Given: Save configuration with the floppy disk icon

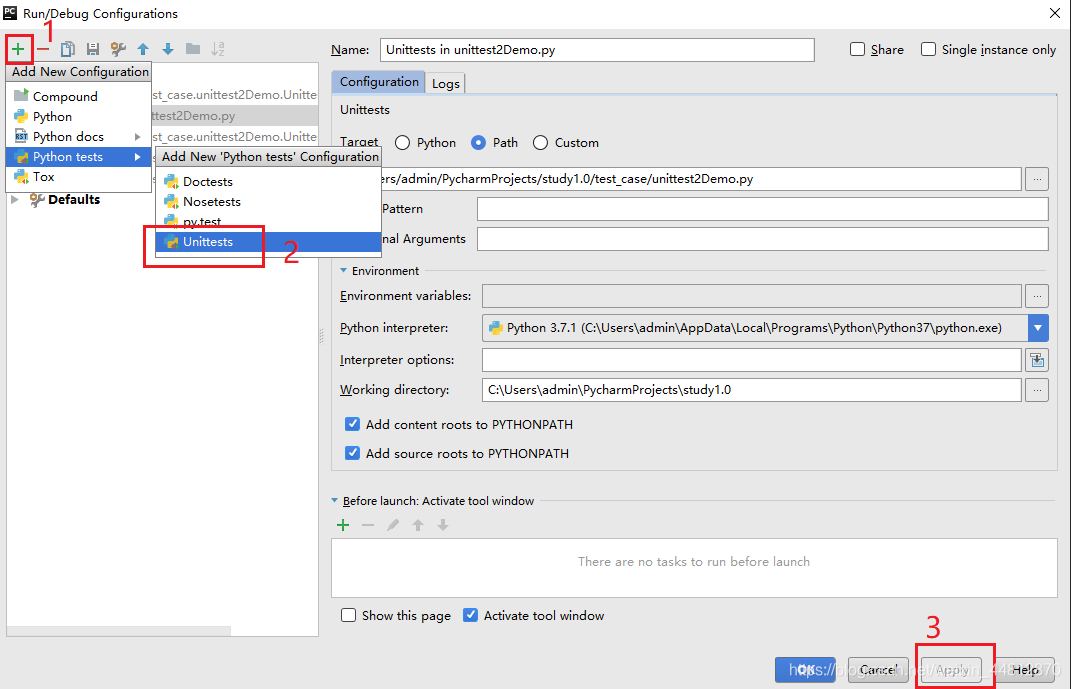Looking at the screenshot, I should point(93,49).
